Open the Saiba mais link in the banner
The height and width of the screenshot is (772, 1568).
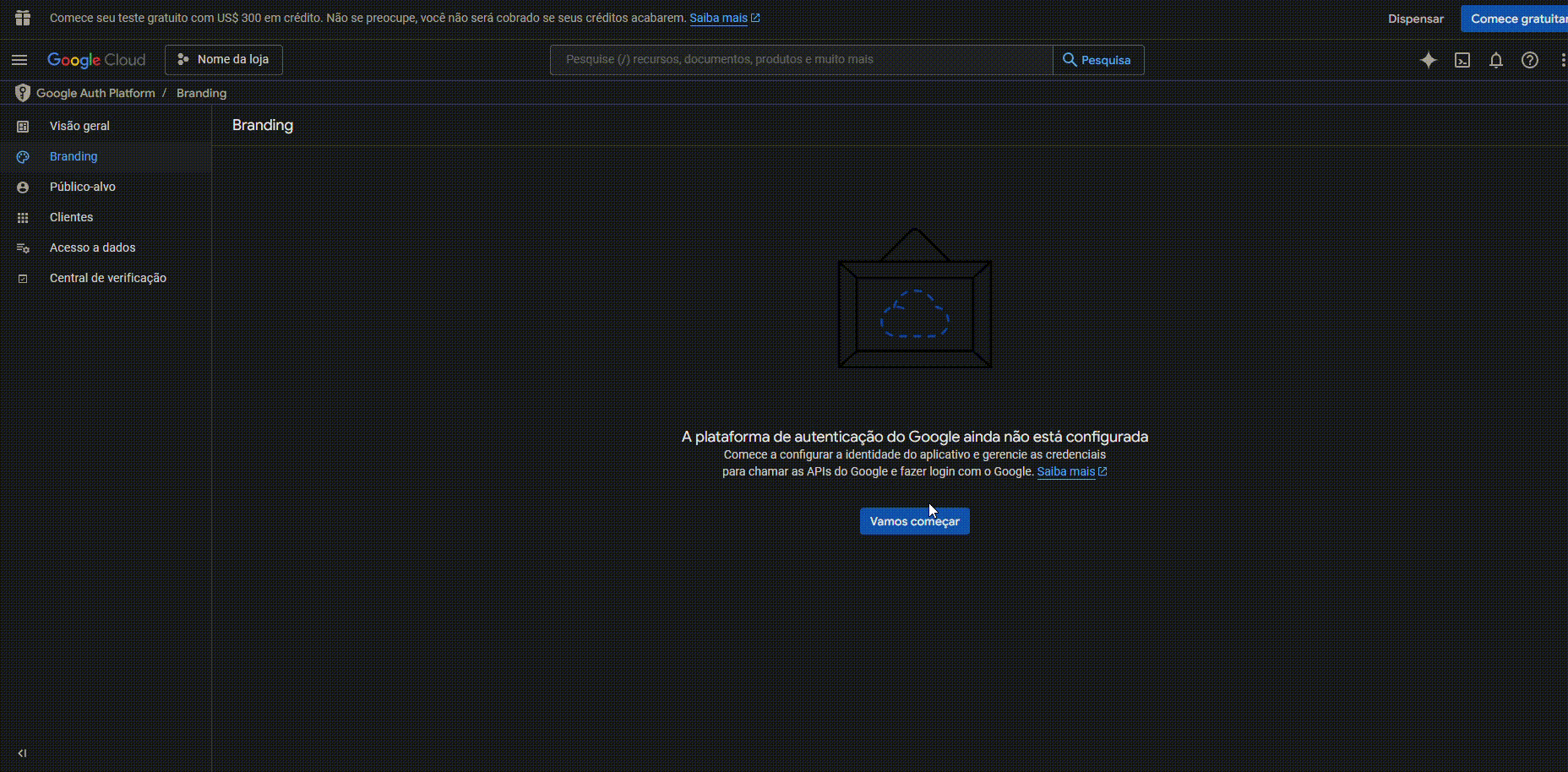(725, 18)
